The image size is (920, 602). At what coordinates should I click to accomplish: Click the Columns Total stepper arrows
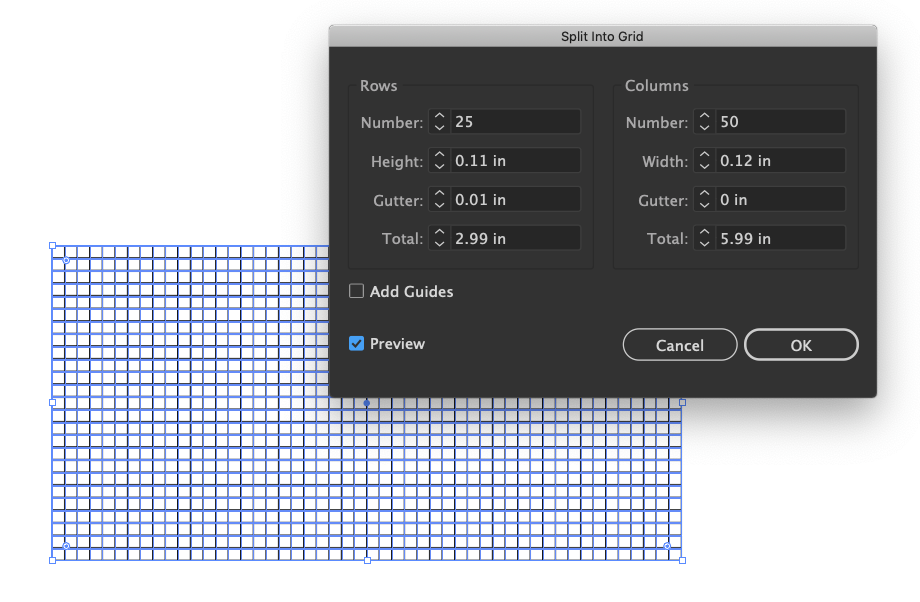704,239
